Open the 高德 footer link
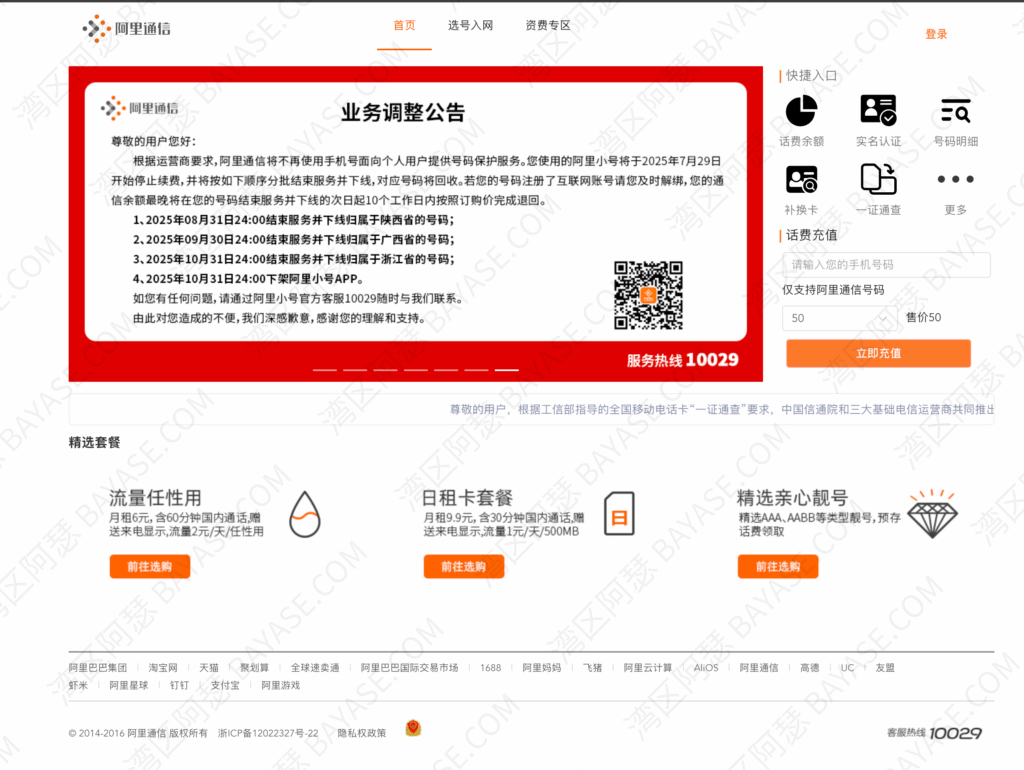The image size is (1024, 770). tap(810, 667)
